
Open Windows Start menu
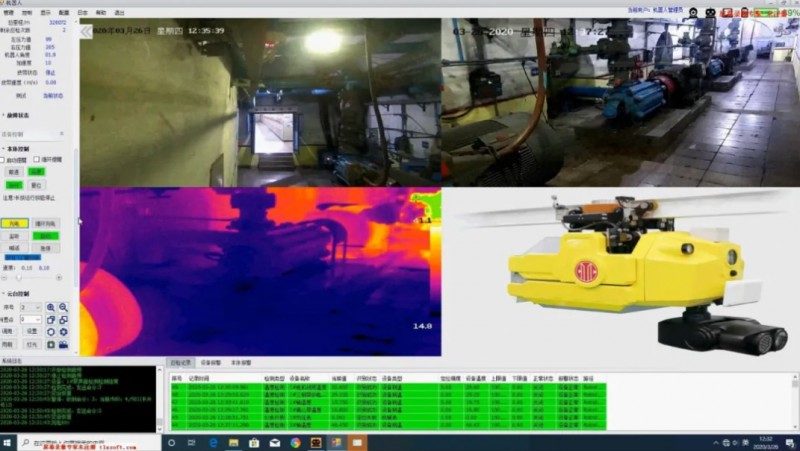7,443
